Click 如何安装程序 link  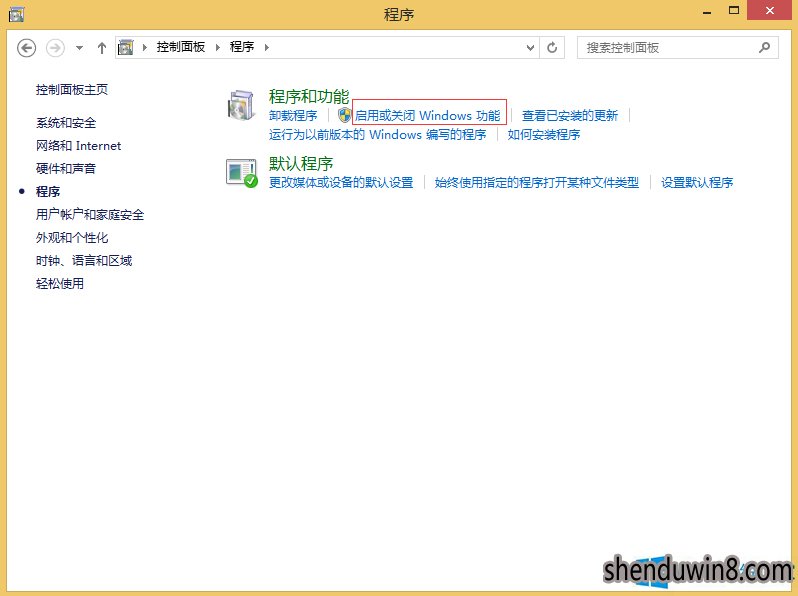coord(544,135)
